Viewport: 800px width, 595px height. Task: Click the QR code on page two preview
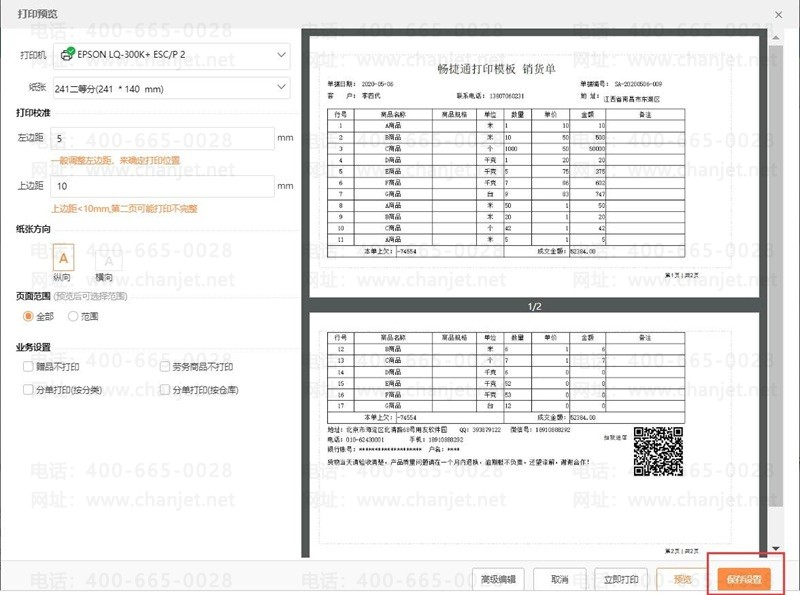(x=658, y=452)
